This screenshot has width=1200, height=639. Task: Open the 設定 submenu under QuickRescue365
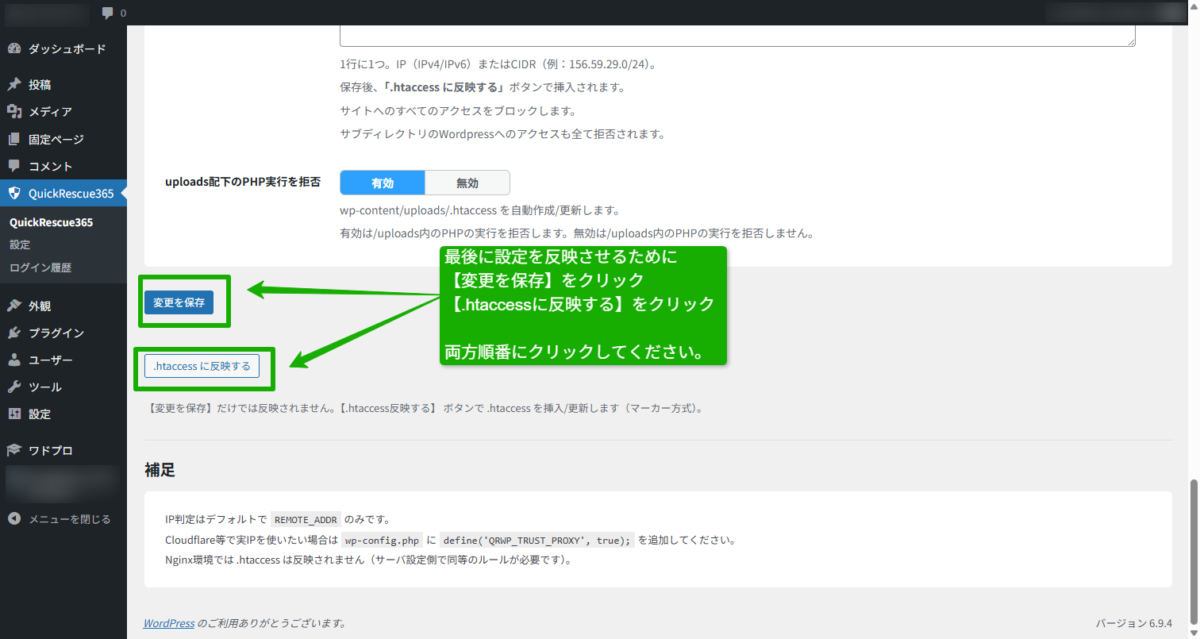pyautogui.click(x=20, y=245)
